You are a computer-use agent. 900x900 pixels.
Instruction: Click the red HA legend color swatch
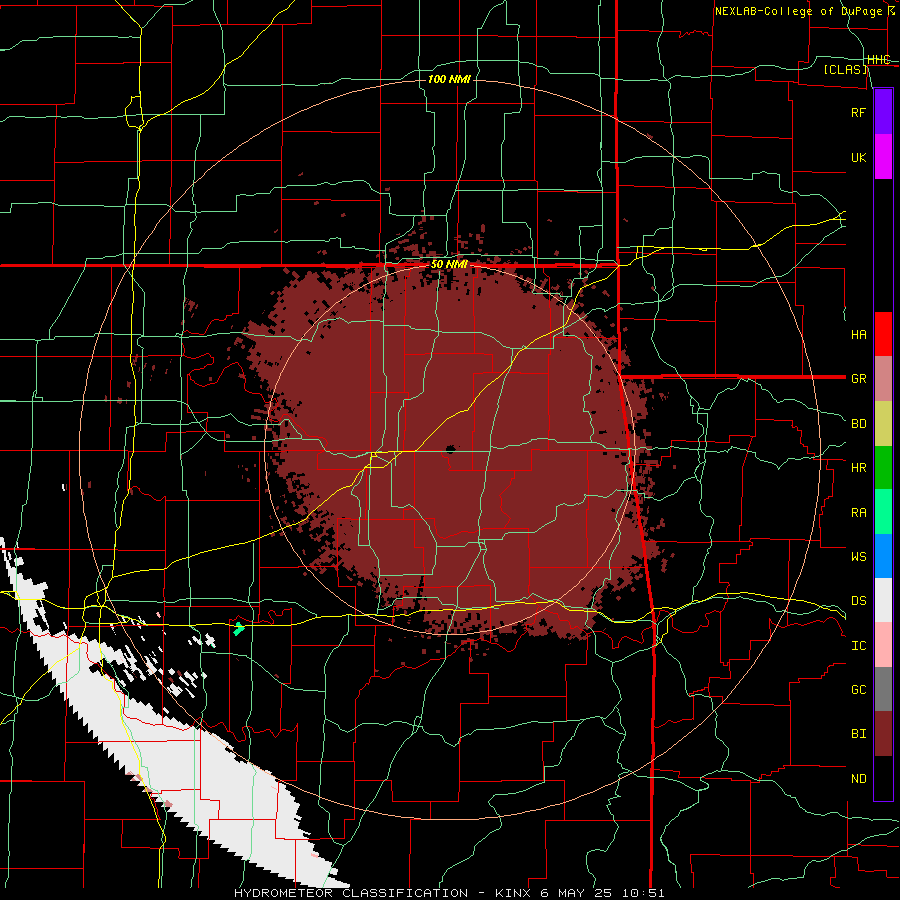pos(883,334)
